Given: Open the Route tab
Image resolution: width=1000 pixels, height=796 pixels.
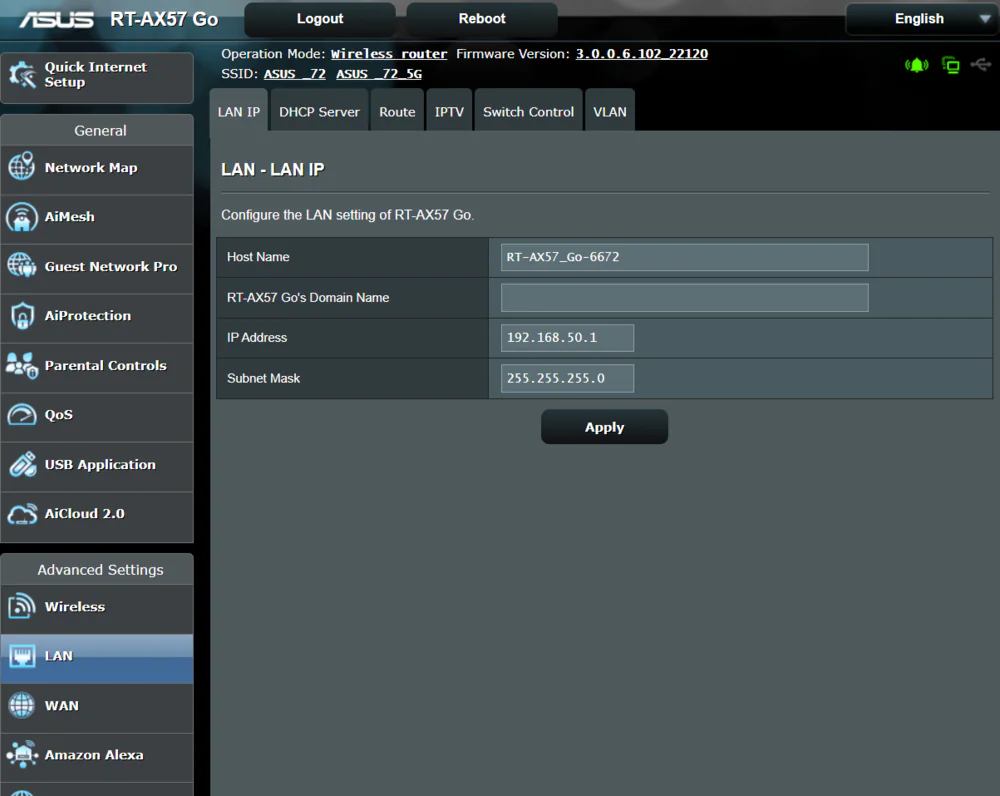Looking at the screenshot, I should pyautogui.click(x=397, y=112).
